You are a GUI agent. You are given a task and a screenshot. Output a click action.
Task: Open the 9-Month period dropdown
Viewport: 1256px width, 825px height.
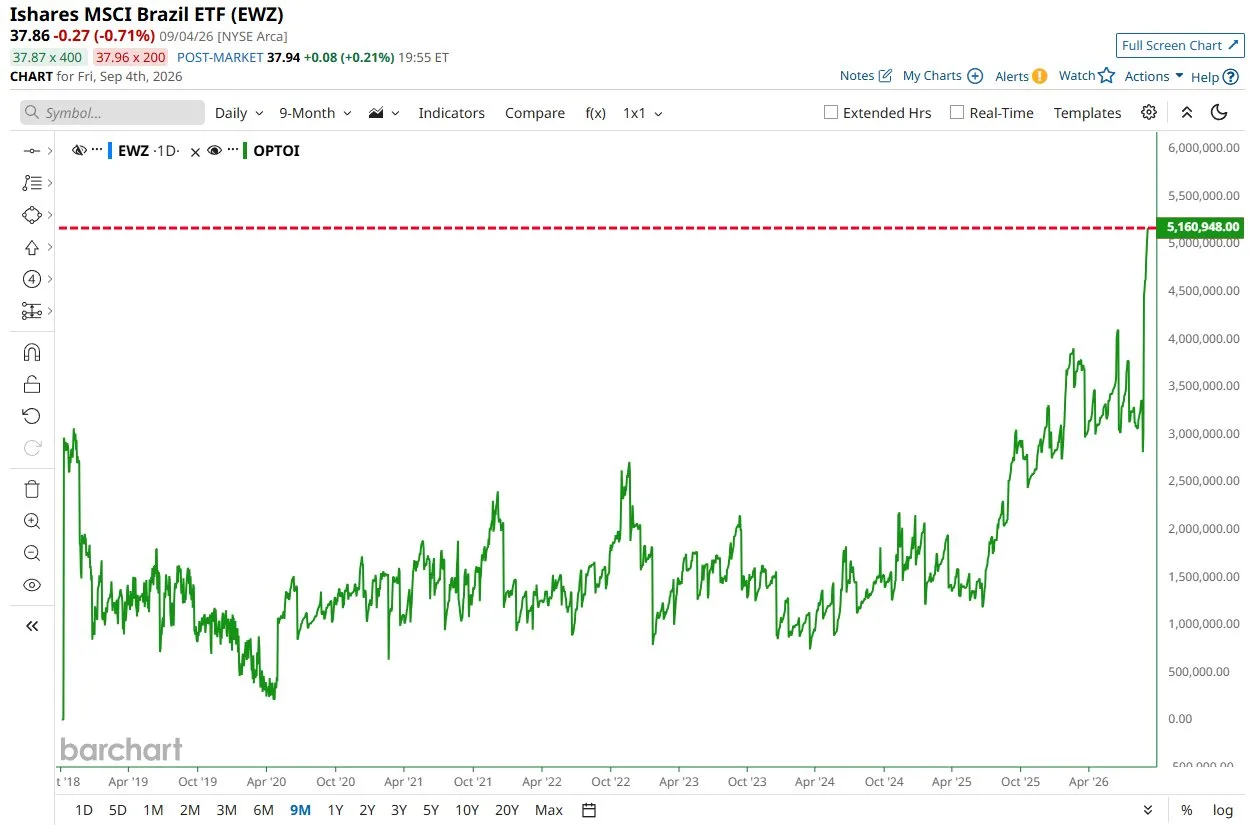pos(315,113)
